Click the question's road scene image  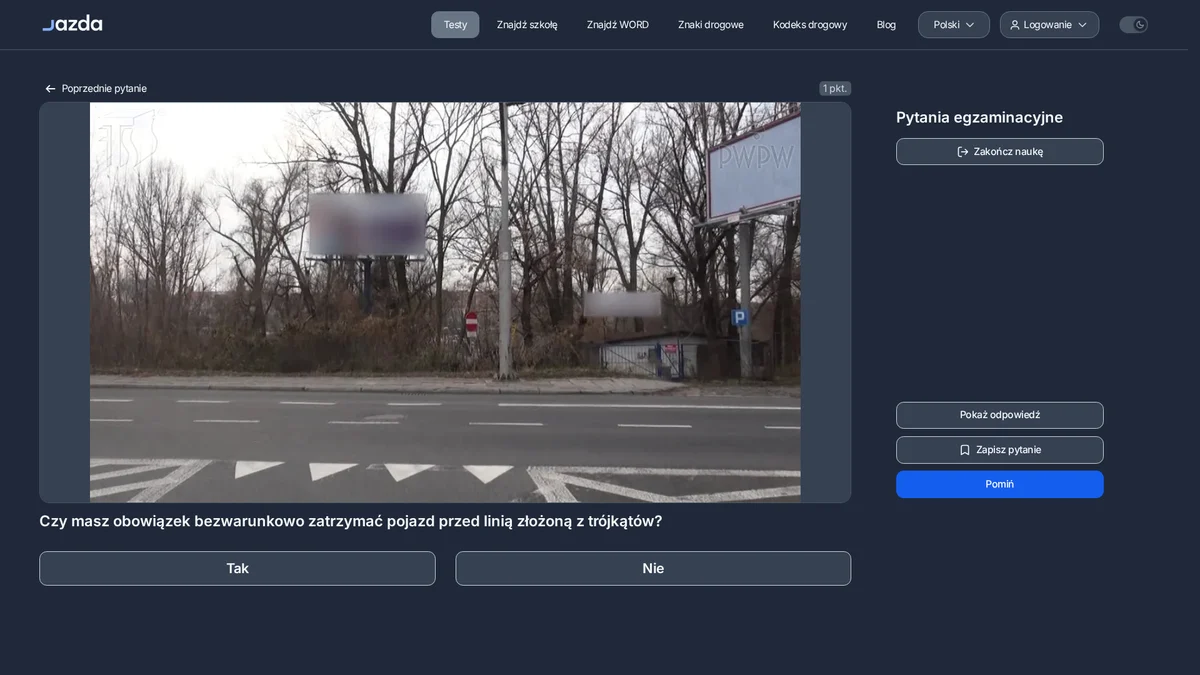445,302
